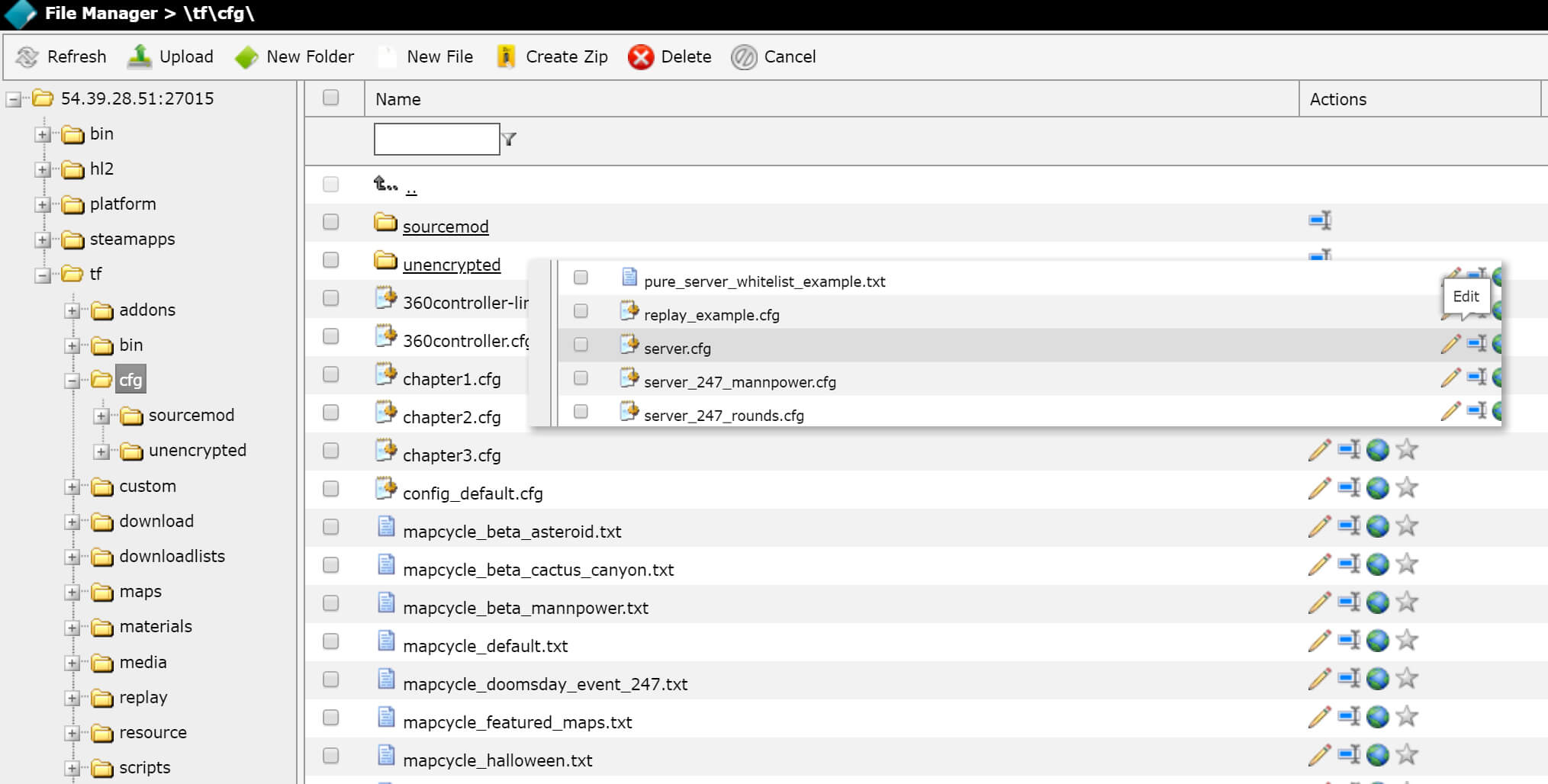This screenshot has height=784, width=1548.
Task: Click the green New Folder icon
Action: tap(246, 57)
